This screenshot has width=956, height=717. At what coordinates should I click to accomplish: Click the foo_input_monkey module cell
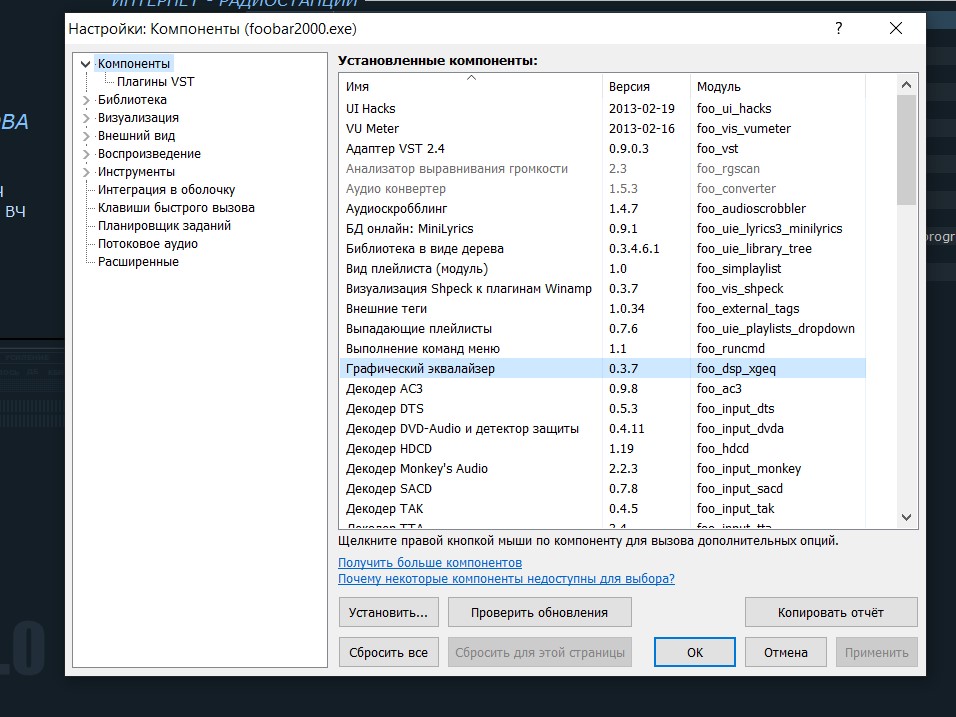coord(749,469)
